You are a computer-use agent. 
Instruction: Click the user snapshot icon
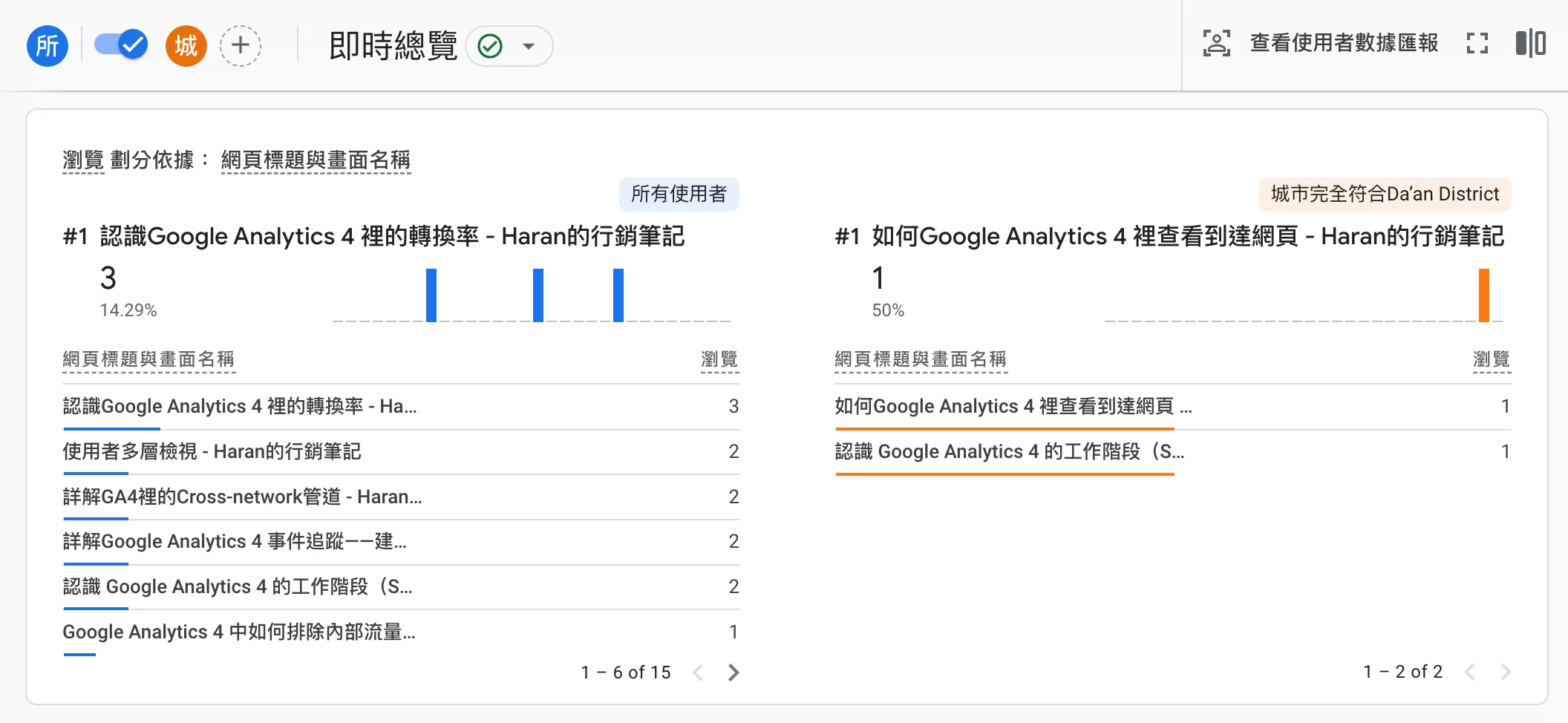coord(1216,43)
